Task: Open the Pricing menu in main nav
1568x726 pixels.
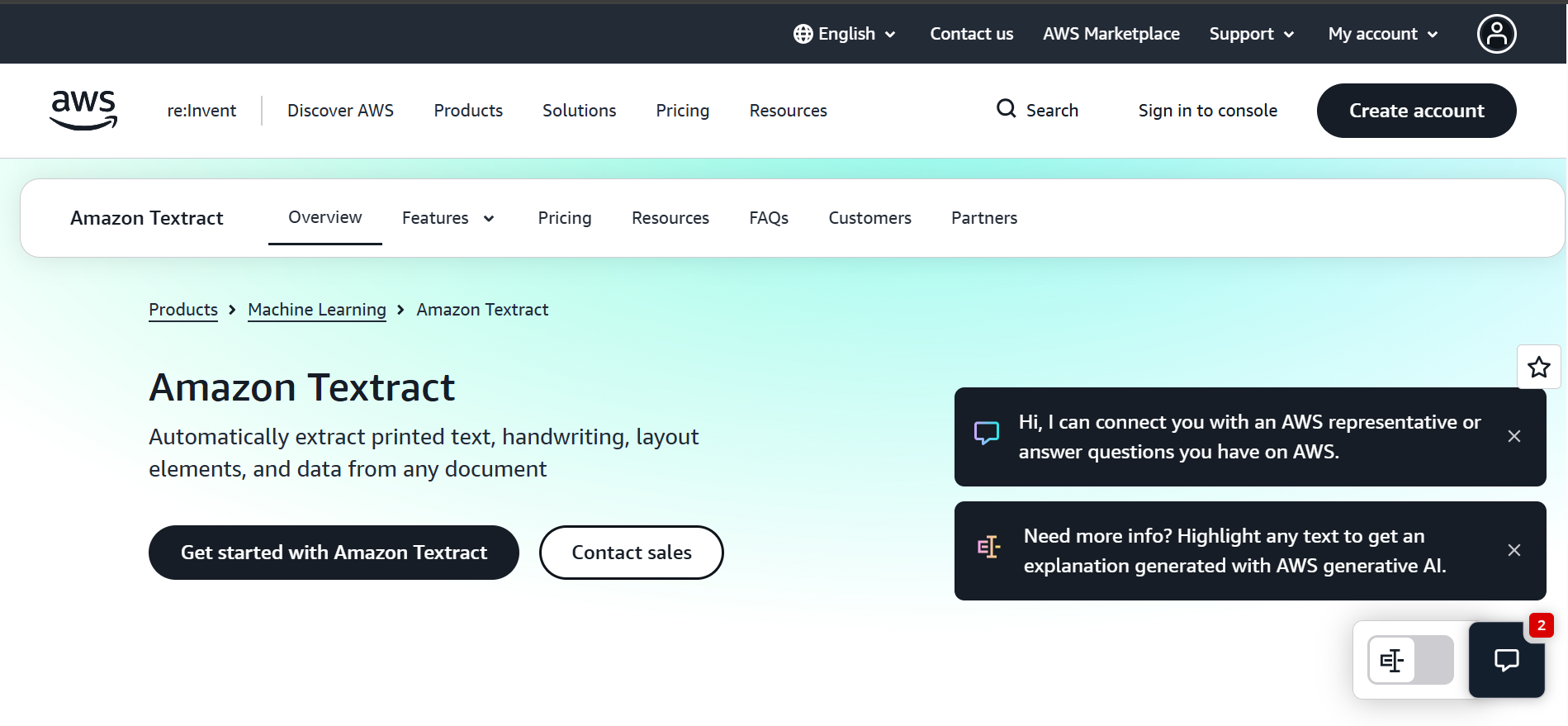Action: (682, 111)
